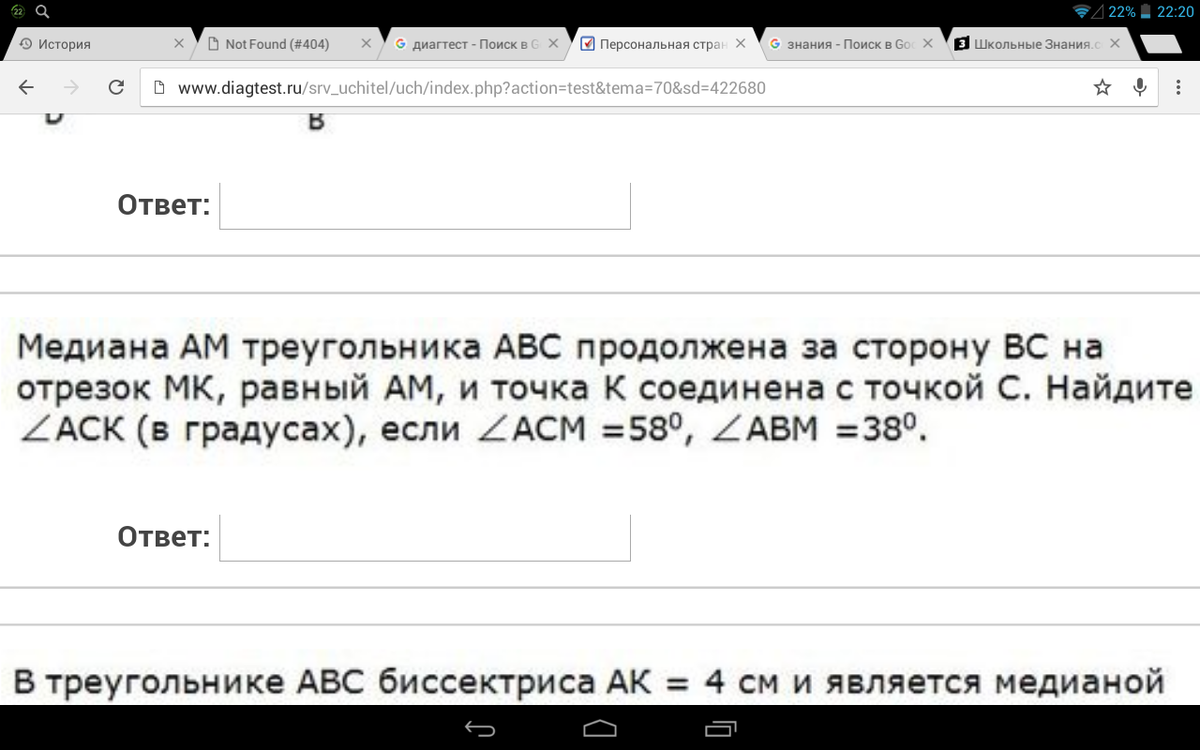The width and height of the screenshot is (1200, 750).
Task: Close the Персональная страница tab
Action: coord(740,44)
